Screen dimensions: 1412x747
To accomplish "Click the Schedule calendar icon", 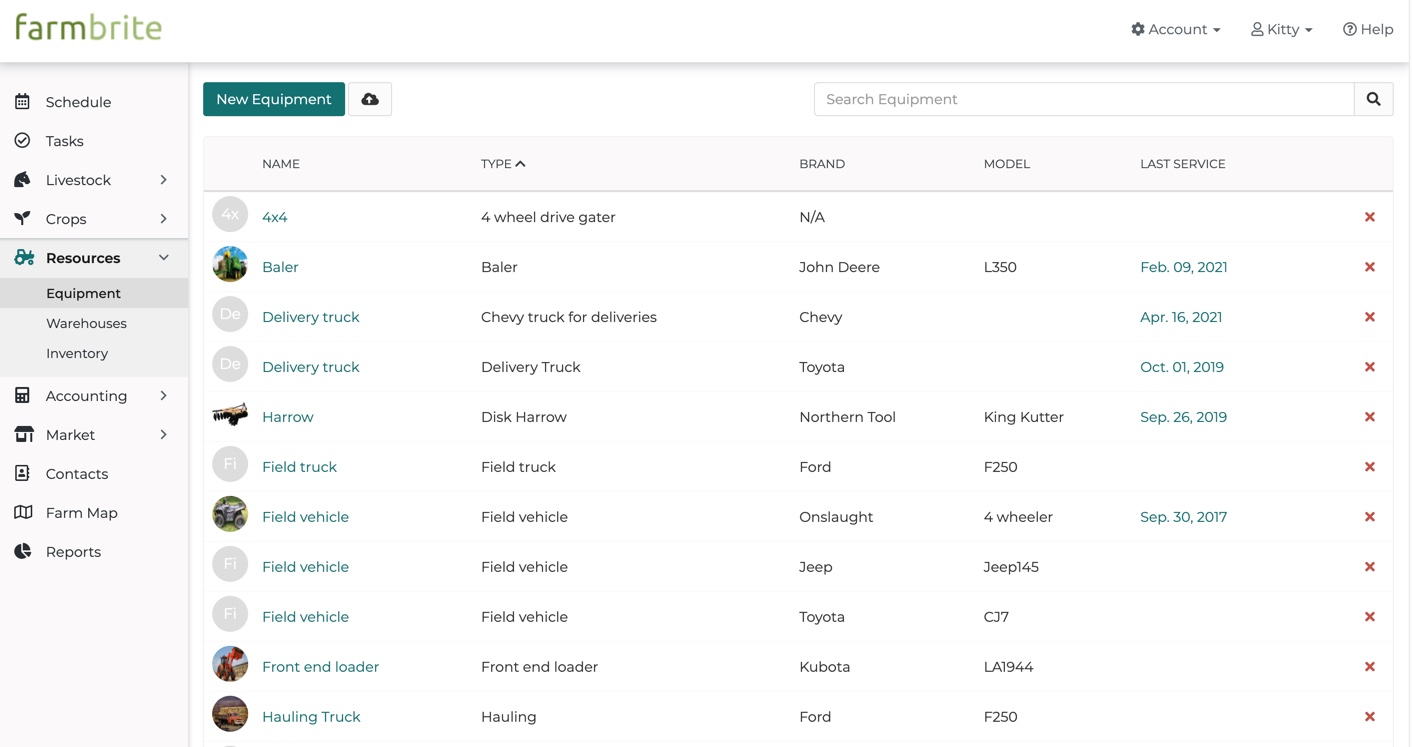I will tap(22, 102).
